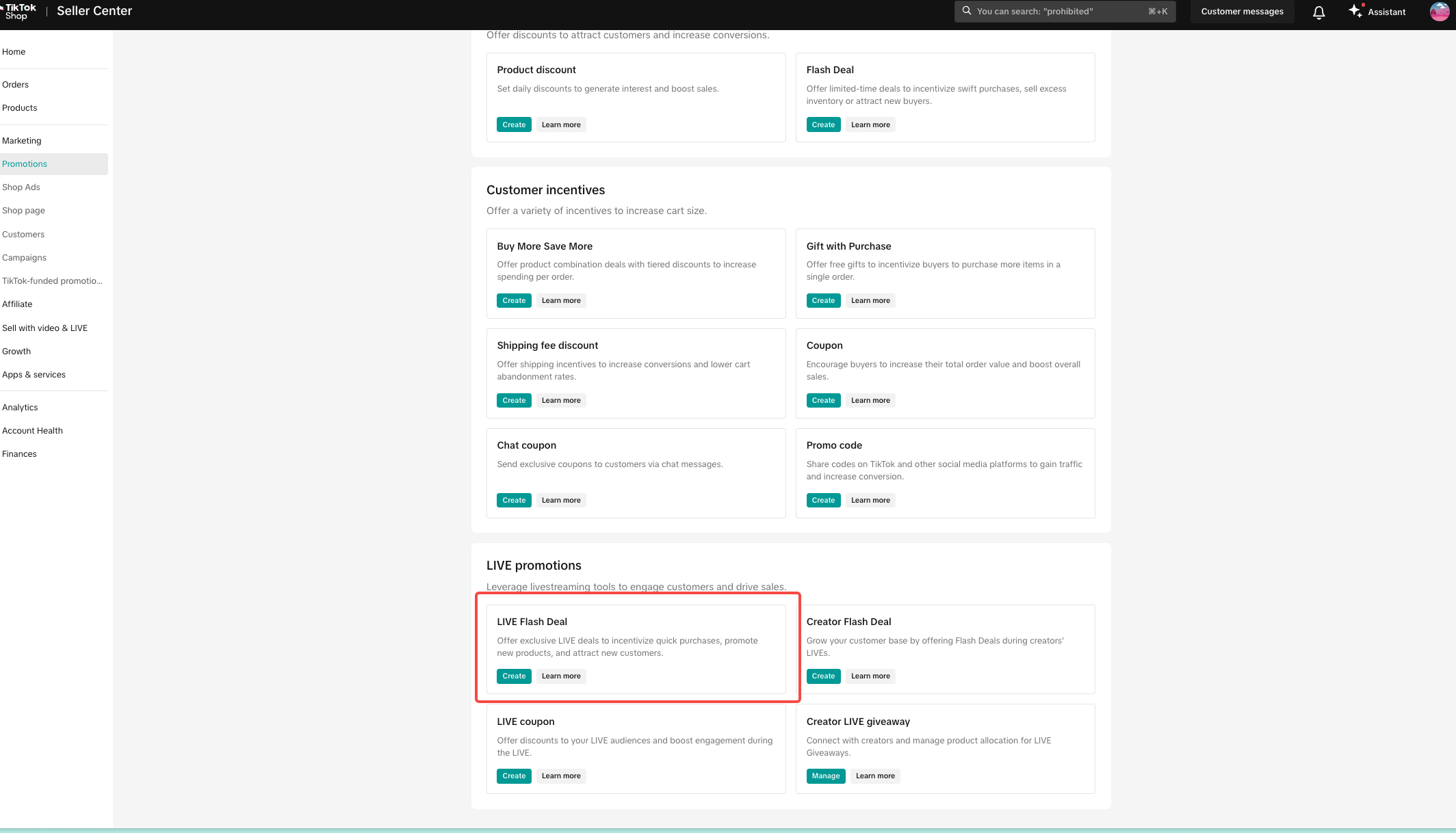Click the search magnifier icon
The height and width of the screenshot is (833, 1456).
click(x=967, y=11)
